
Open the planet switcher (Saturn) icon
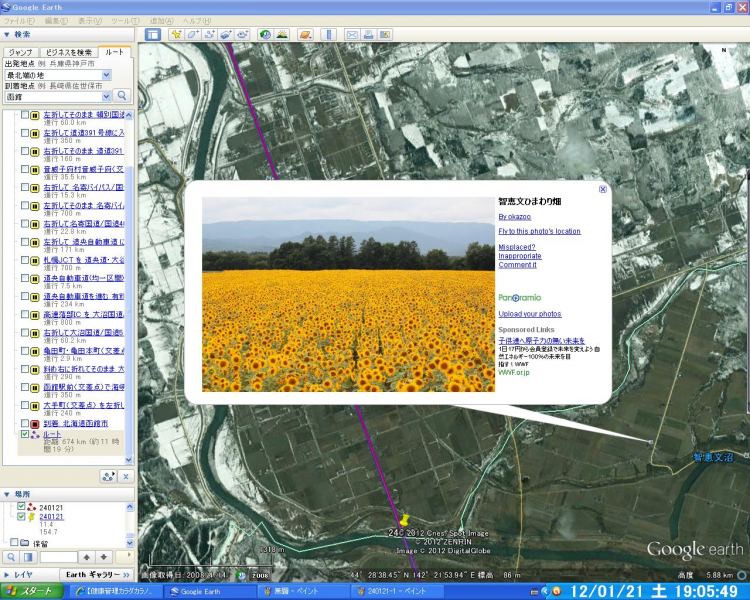tap(305, 34)
